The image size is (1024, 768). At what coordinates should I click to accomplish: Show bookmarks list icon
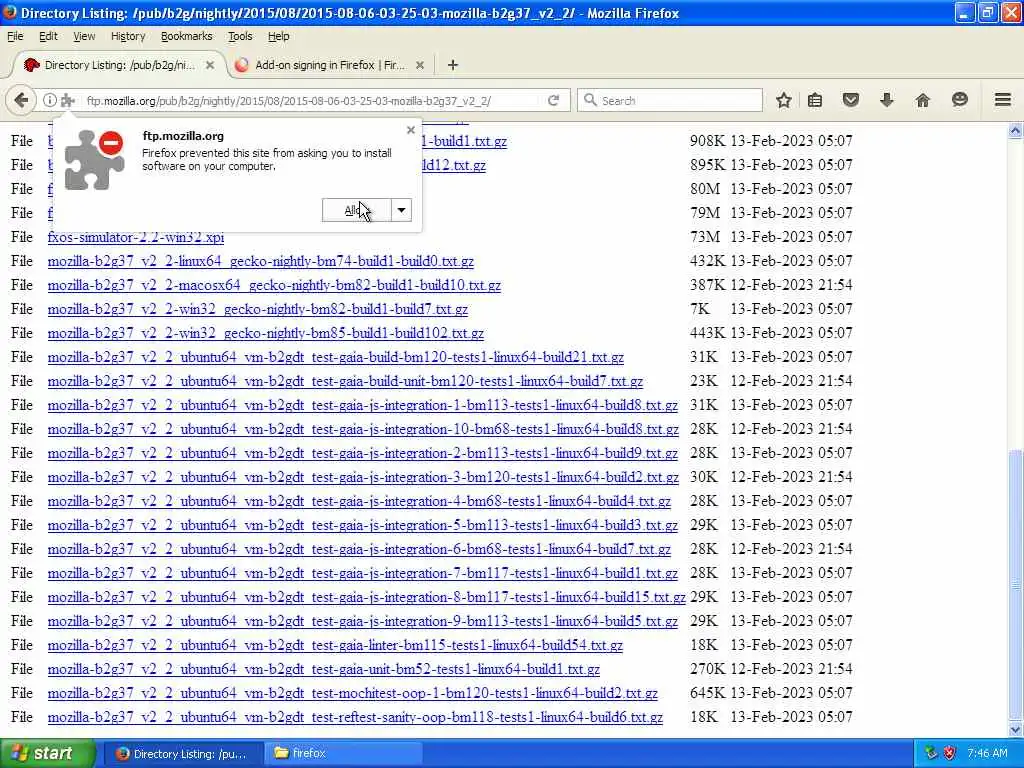tap(815, 101)
